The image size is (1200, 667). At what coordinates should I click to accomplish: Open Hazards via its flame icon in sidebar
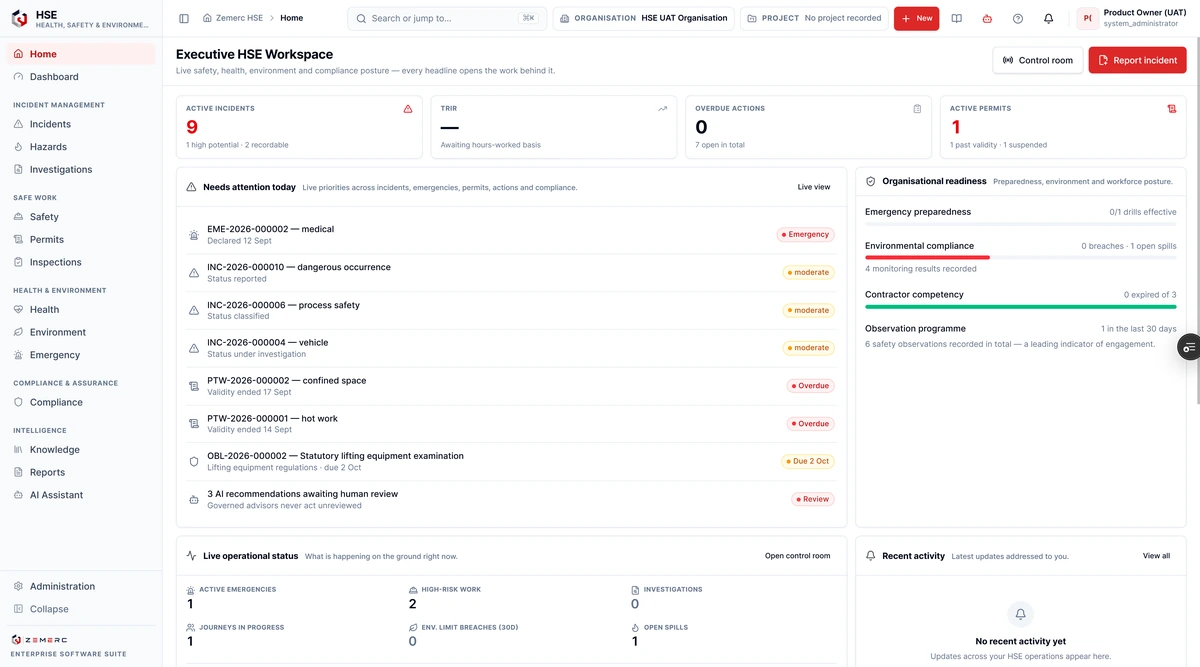[x=19, y=147]
